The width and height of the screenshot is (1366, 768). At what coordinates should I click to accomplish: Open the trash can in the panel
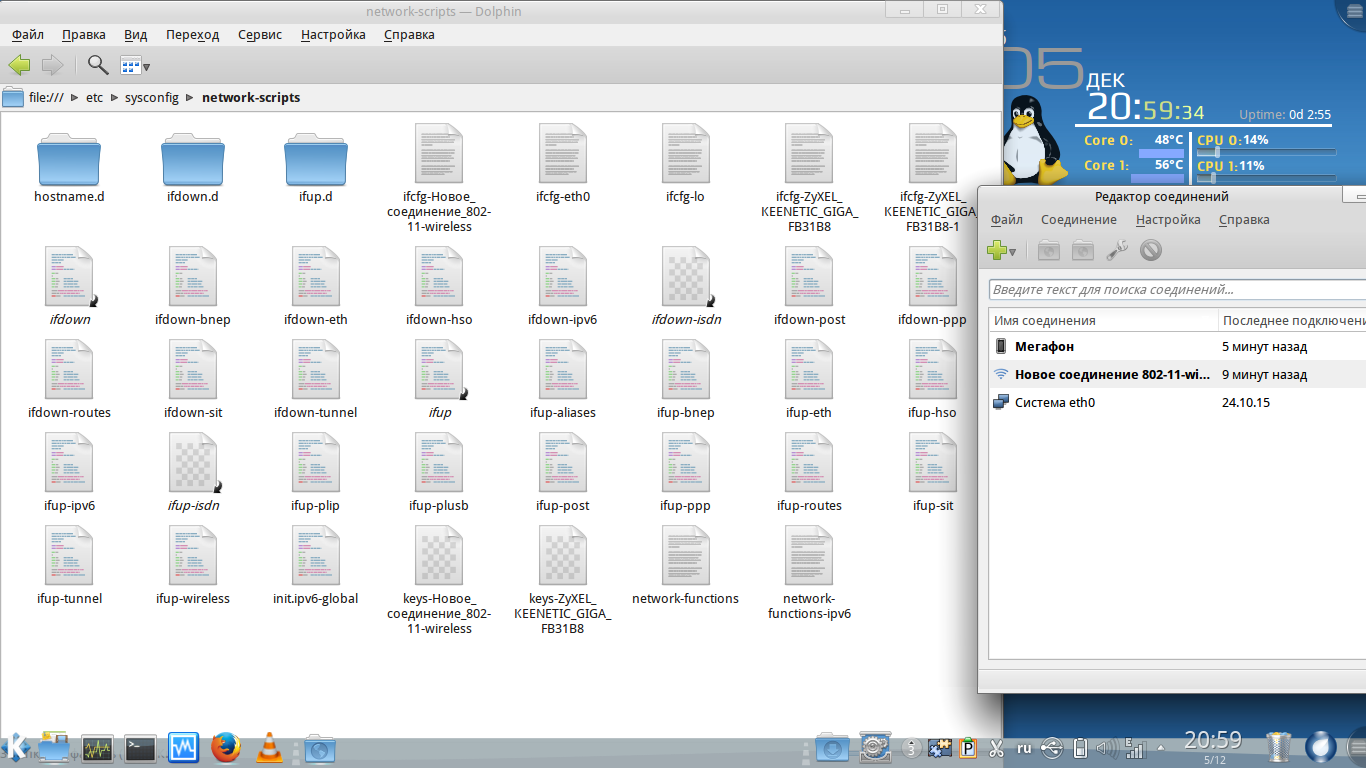(1278, 746)
